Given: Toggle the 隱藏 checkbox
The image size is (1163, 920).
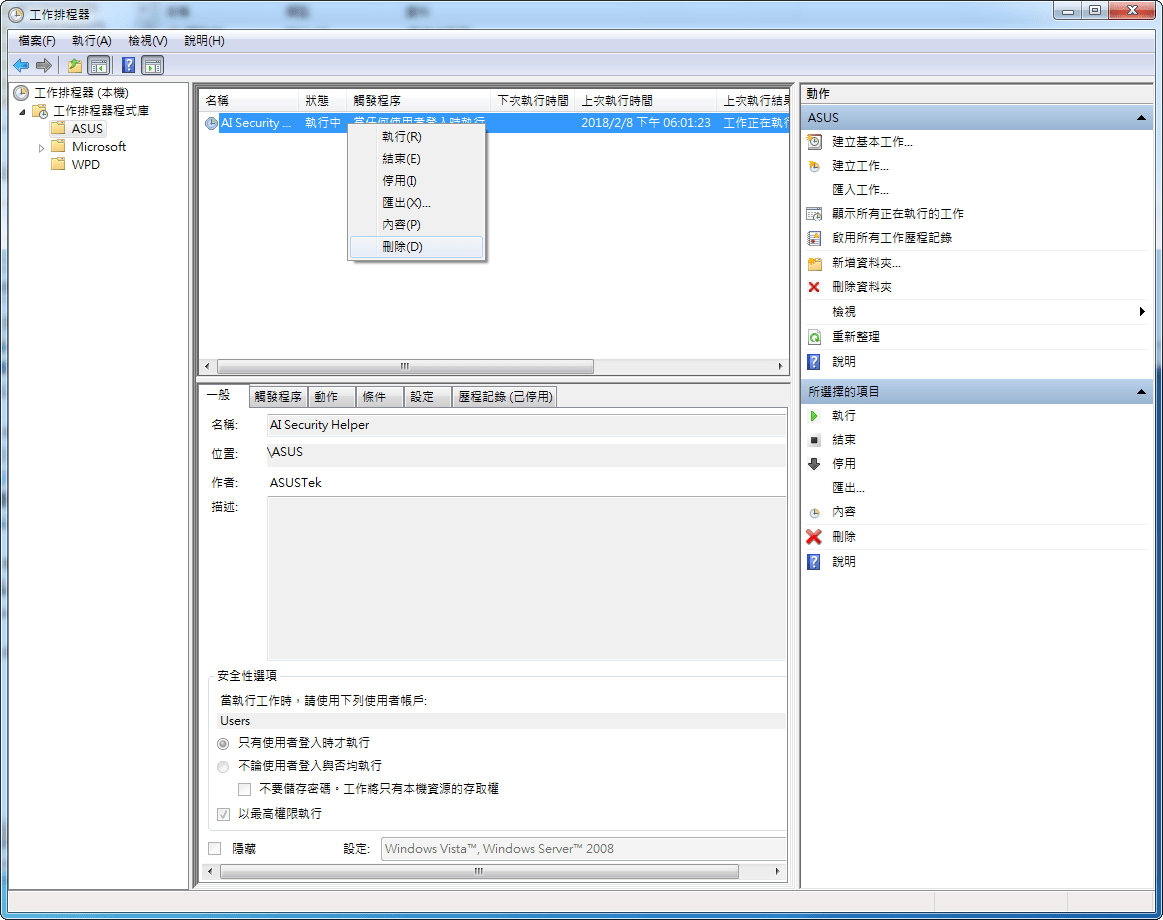Looking at the screenshot, I should coord(215,848).
